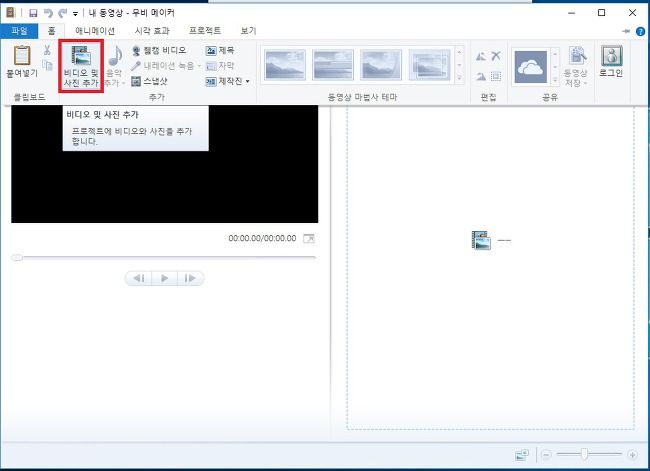
Task: Click the Redo arrow in quick access toolbar
Action: (63, 13)
